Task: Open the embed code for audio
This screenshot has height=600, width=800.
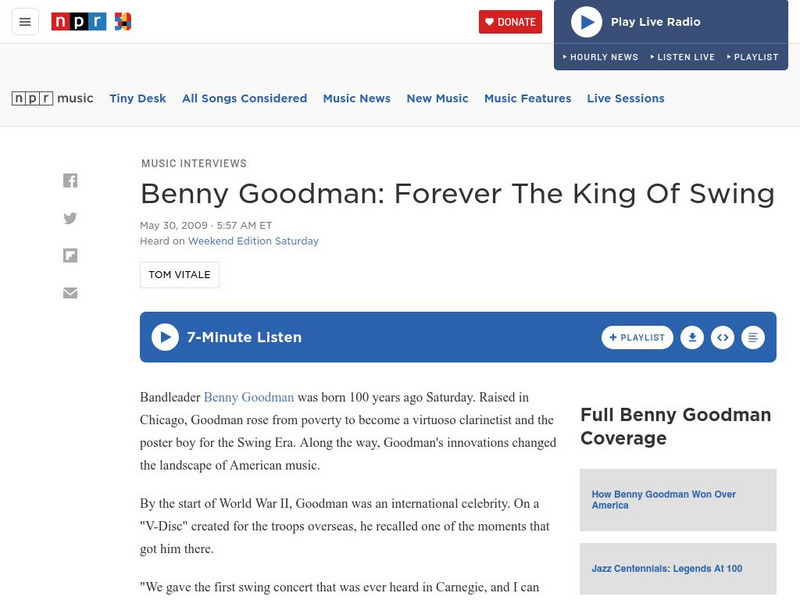Action: tap(722, 338)
